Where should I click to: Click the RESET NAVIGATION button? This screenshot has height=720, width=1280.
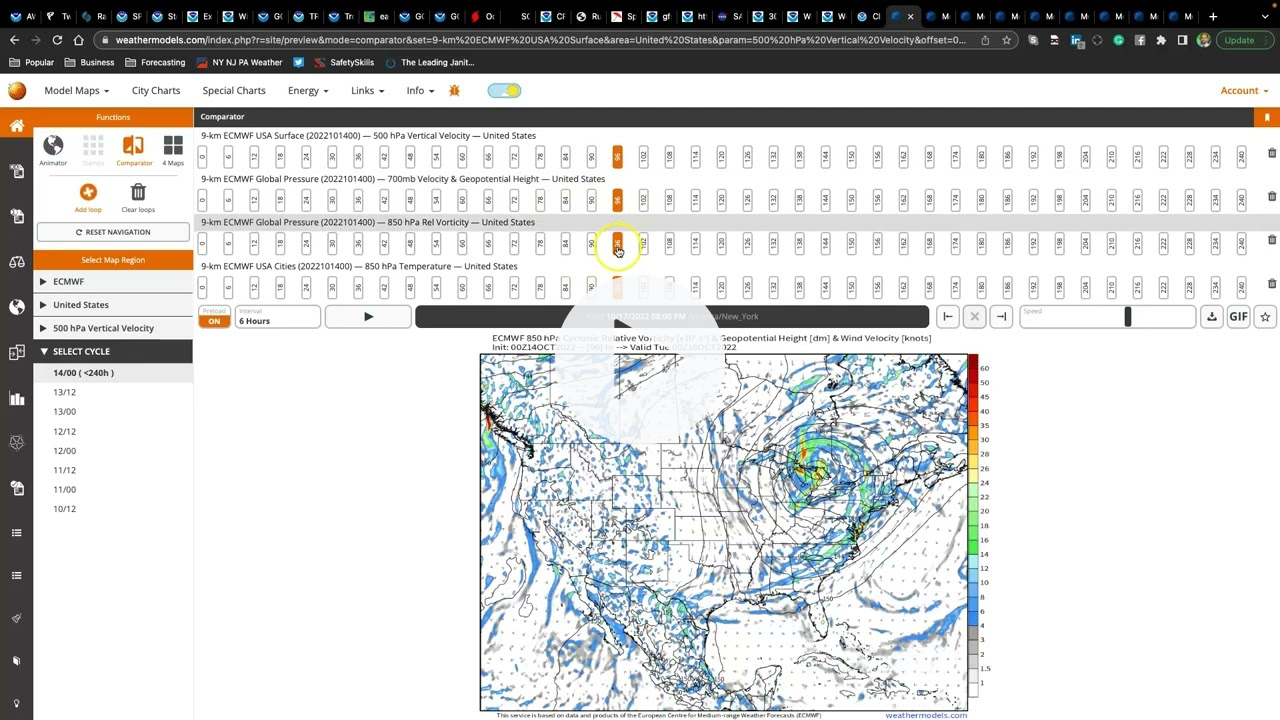[x=113, y=232]
